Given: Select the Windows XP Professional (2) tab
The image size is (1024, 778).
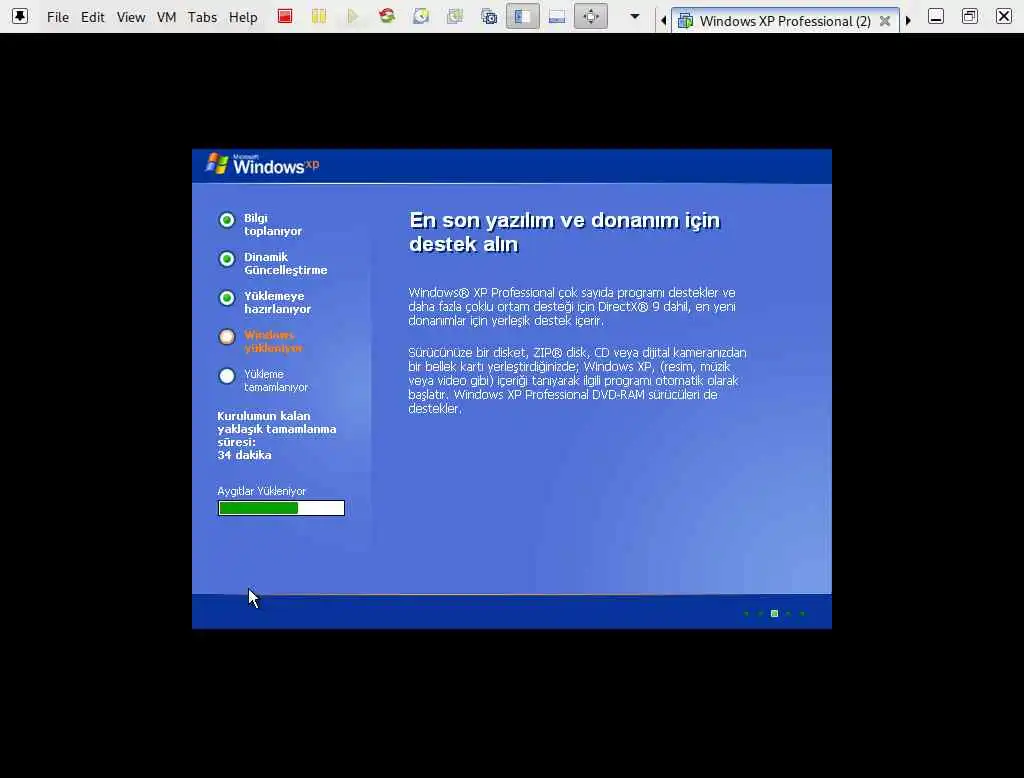Looking at the screenshot, I should coord(785,21).
